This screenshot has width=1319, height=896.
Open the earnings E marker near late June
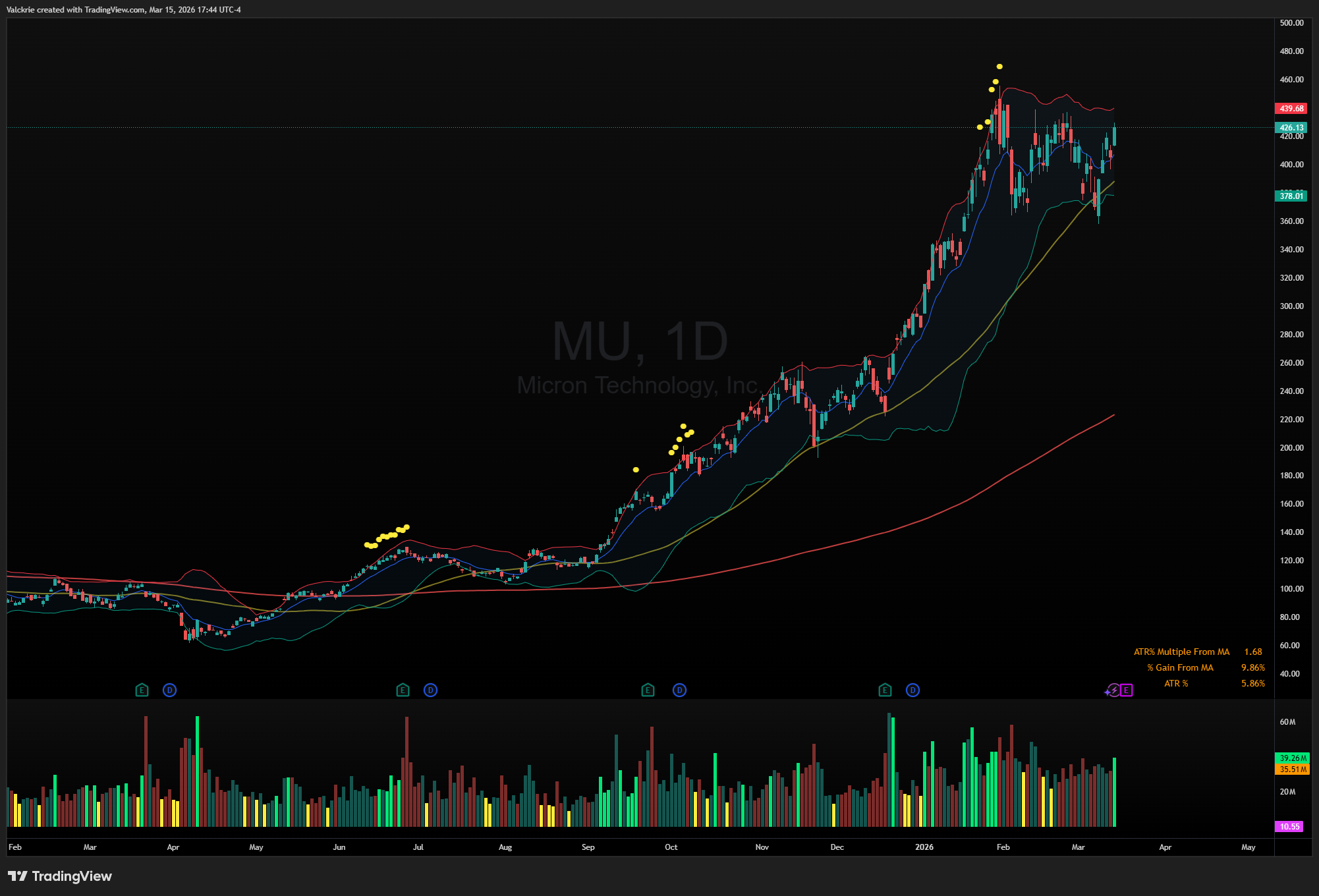click(403, 690)
